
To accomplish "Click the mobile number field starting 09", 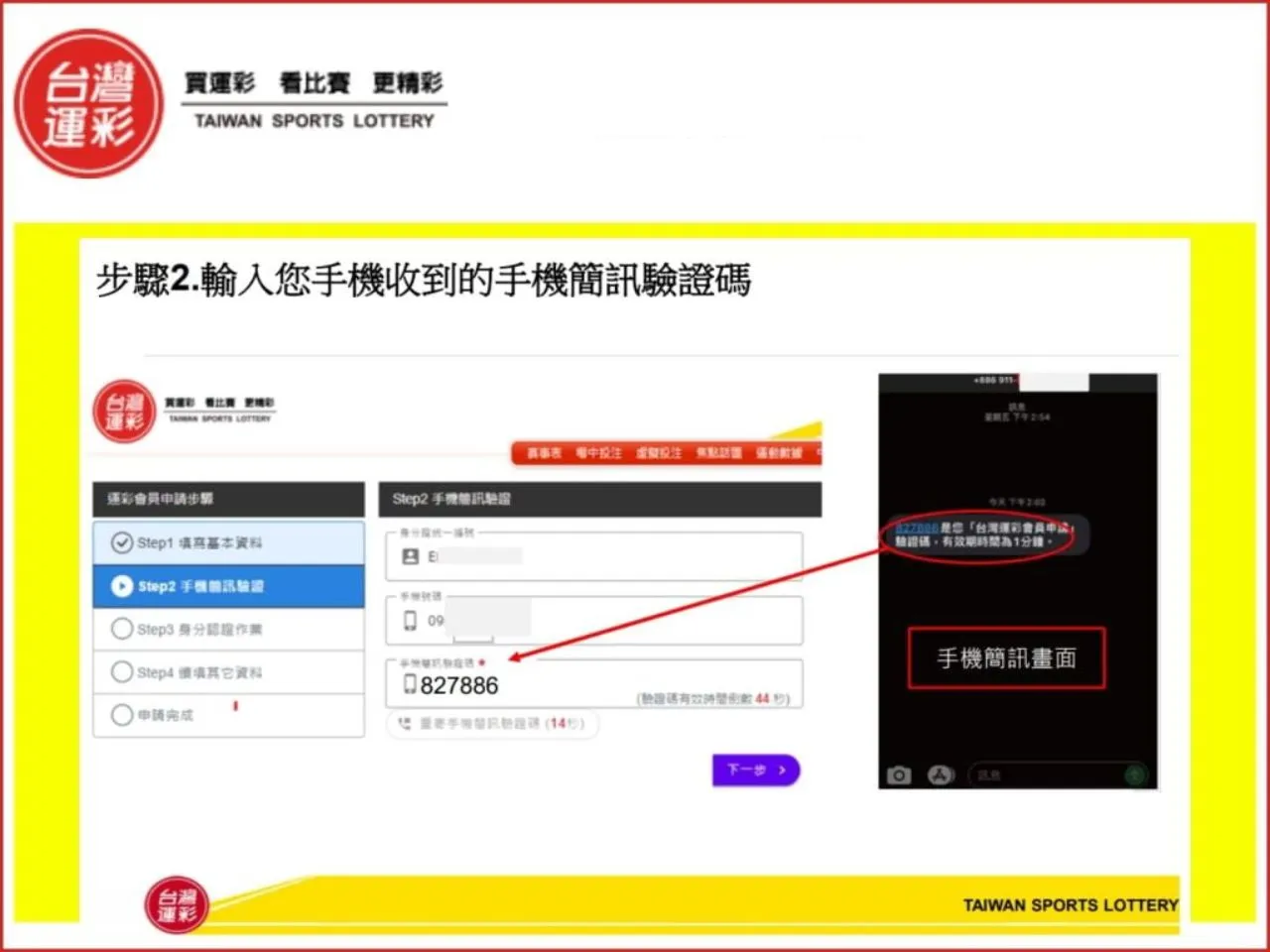I will [593, 621].
